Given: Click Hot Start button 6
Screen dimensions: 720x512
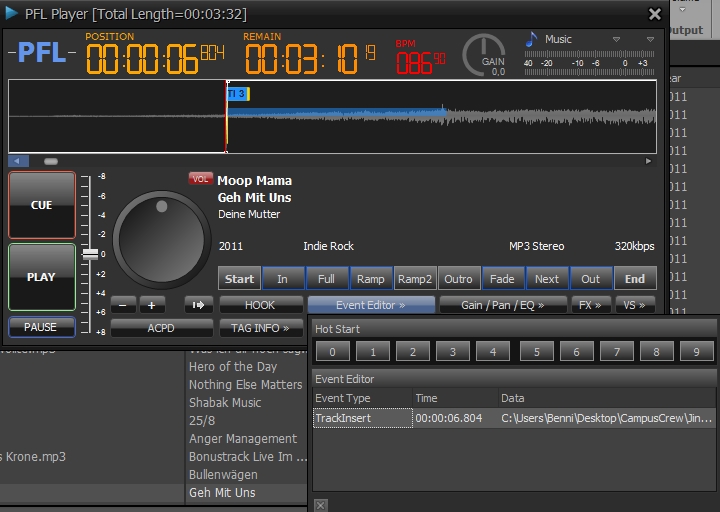Looking at the screenshot, I should pos(576,352).
